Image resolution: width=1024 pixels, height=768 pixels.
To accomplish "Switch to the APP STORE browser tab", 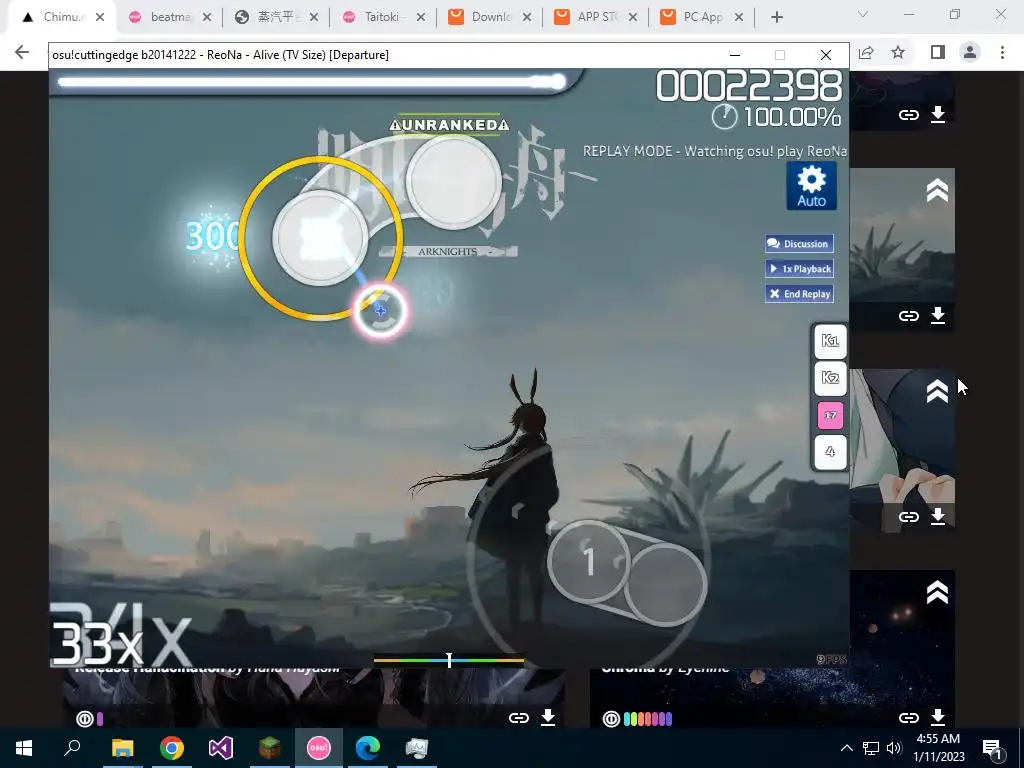I will click(597, 17).
